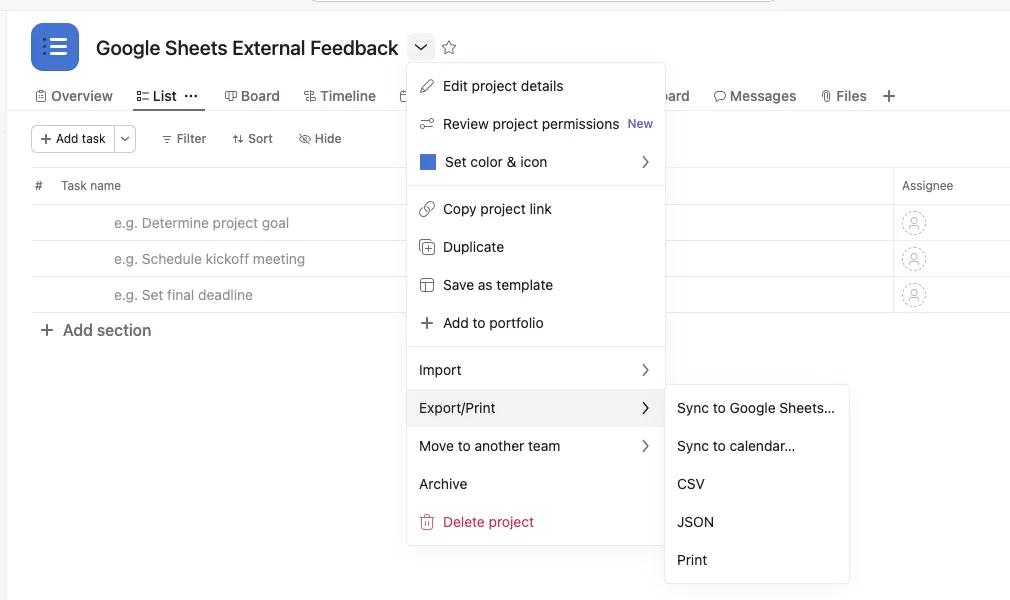Expand Move to another team submenu
The width and height of the screenshot is (1010, 600).
pos(535,446)
